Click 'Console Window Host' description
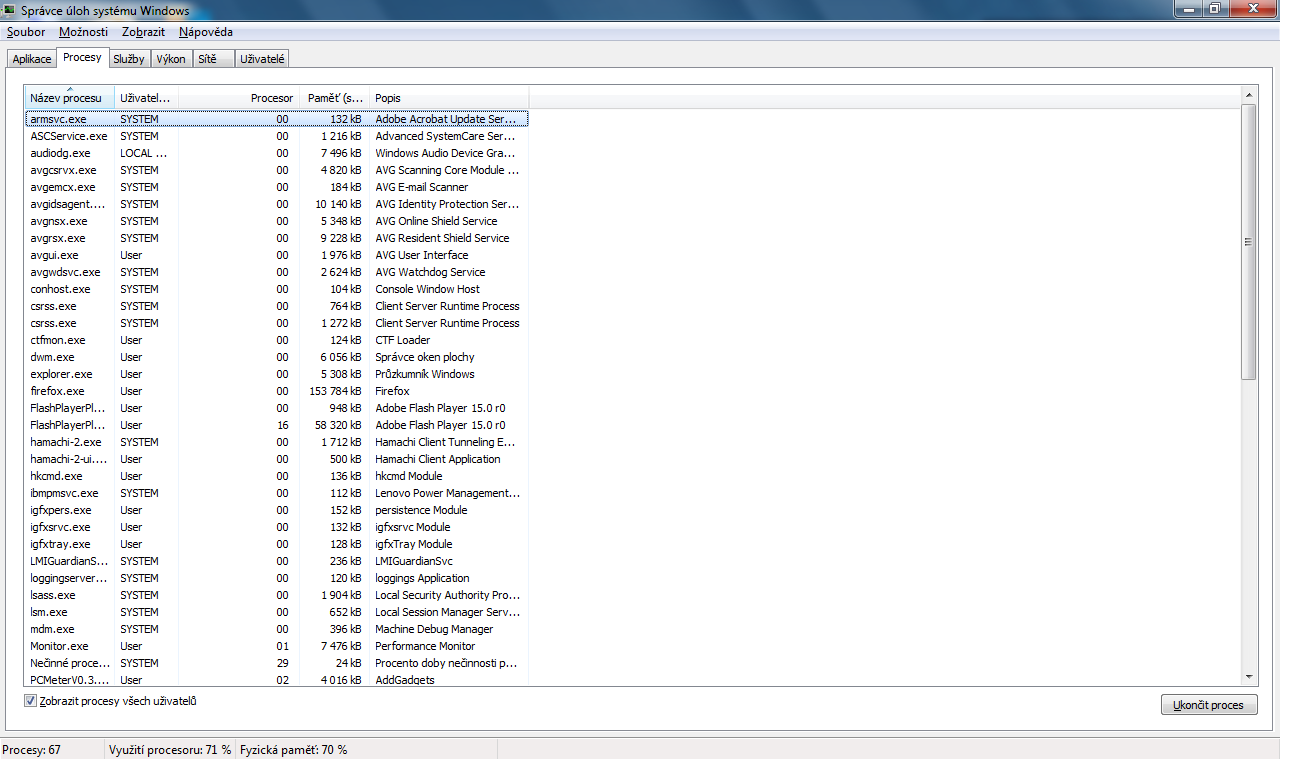The image size is (1312, 760). tap(428, 289)
